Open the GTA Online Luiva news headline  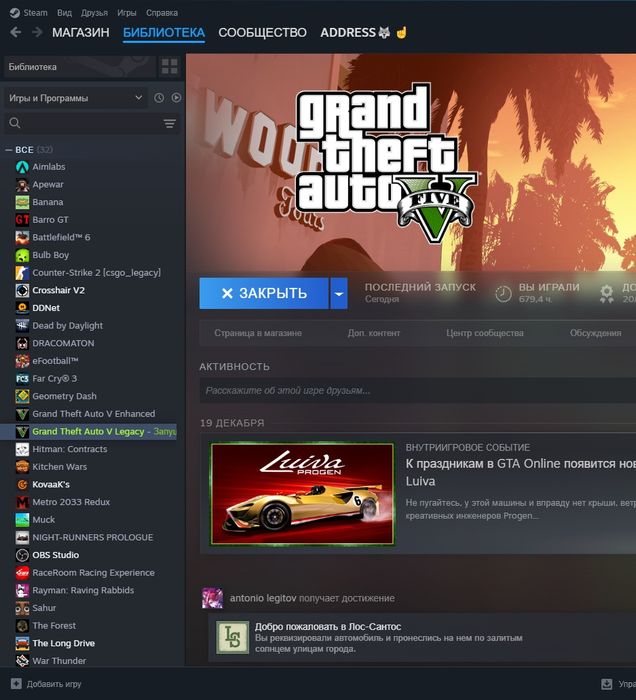coord(520,472)
